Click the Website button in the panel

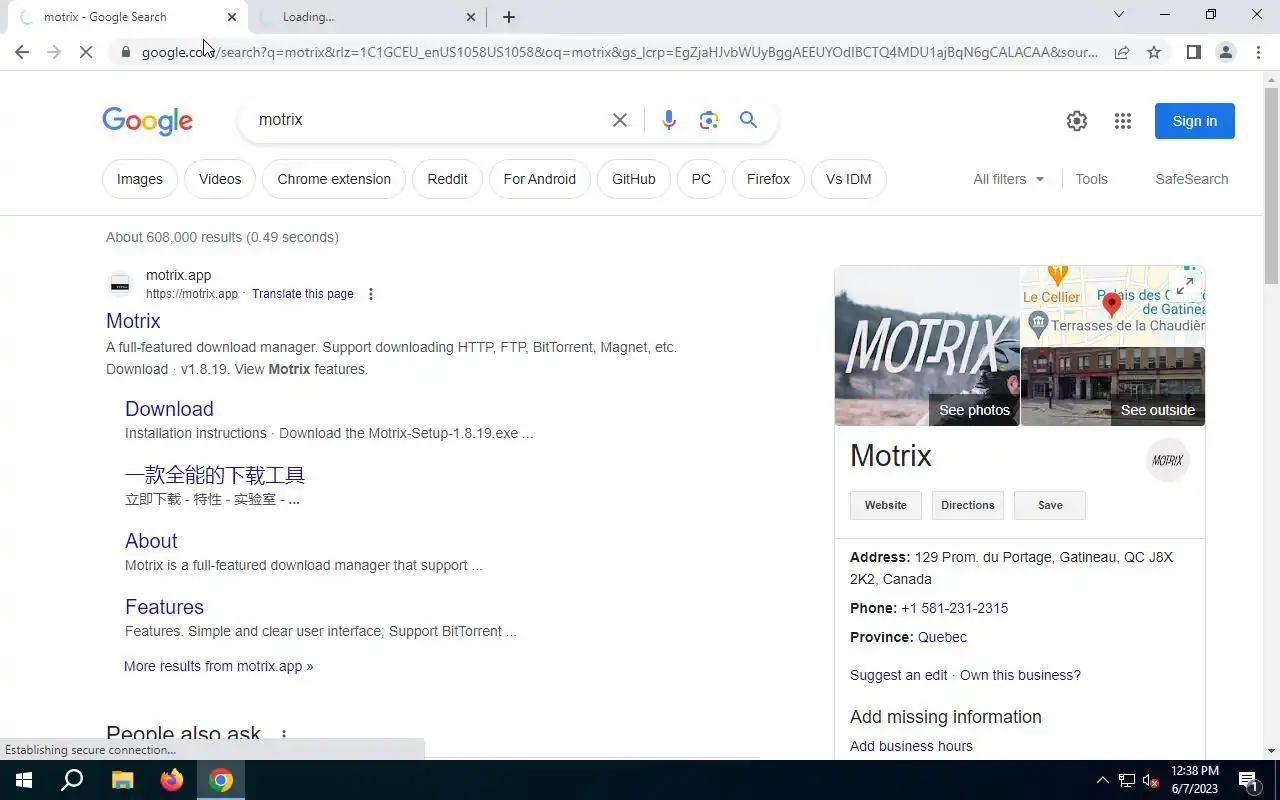coord(886,505)
